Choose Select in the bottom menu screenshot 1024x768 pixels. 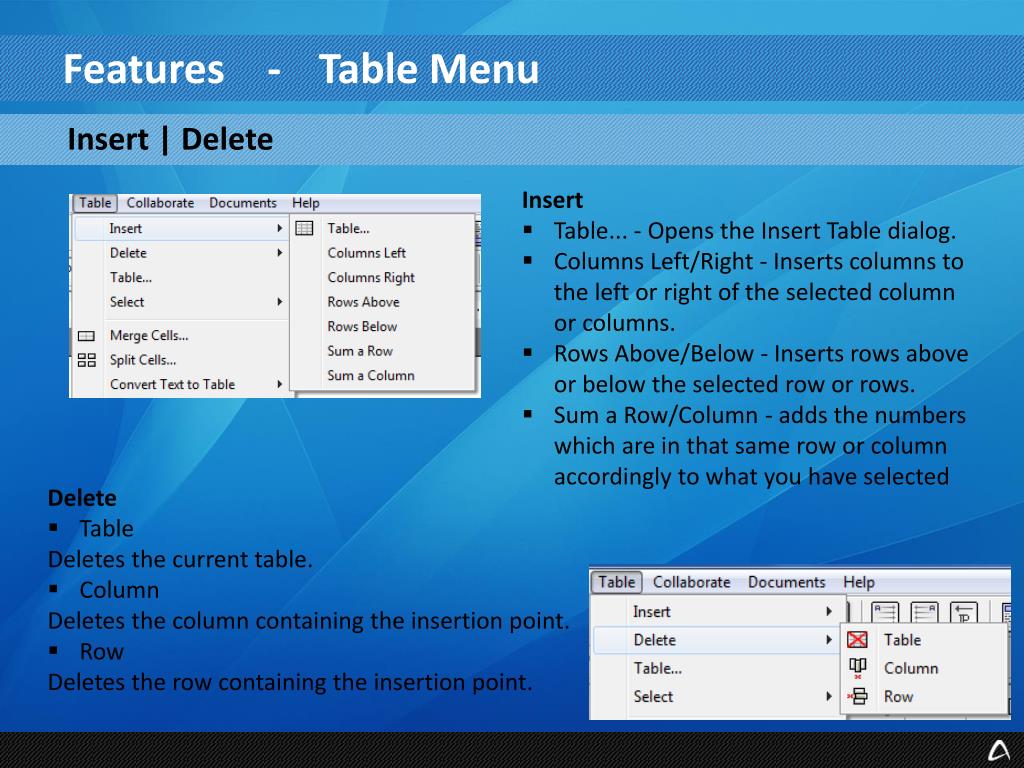pyautogui.click(x=718, y=697)
